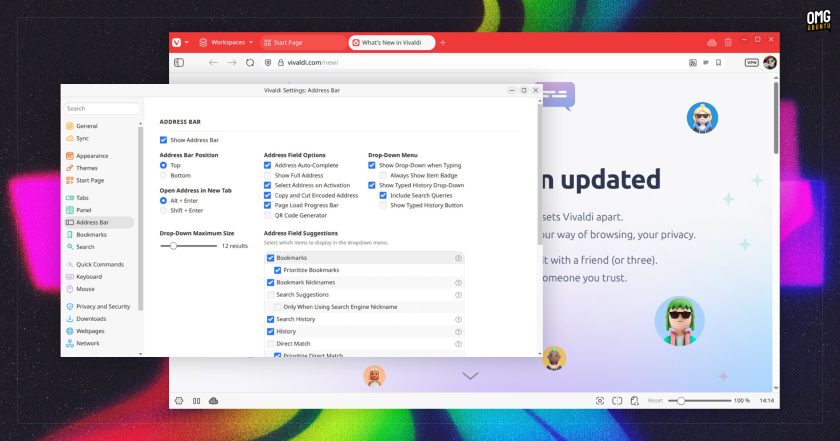Click the reload page icon
Viewport: 840px width, 441px height.
[x=250, y=63]
